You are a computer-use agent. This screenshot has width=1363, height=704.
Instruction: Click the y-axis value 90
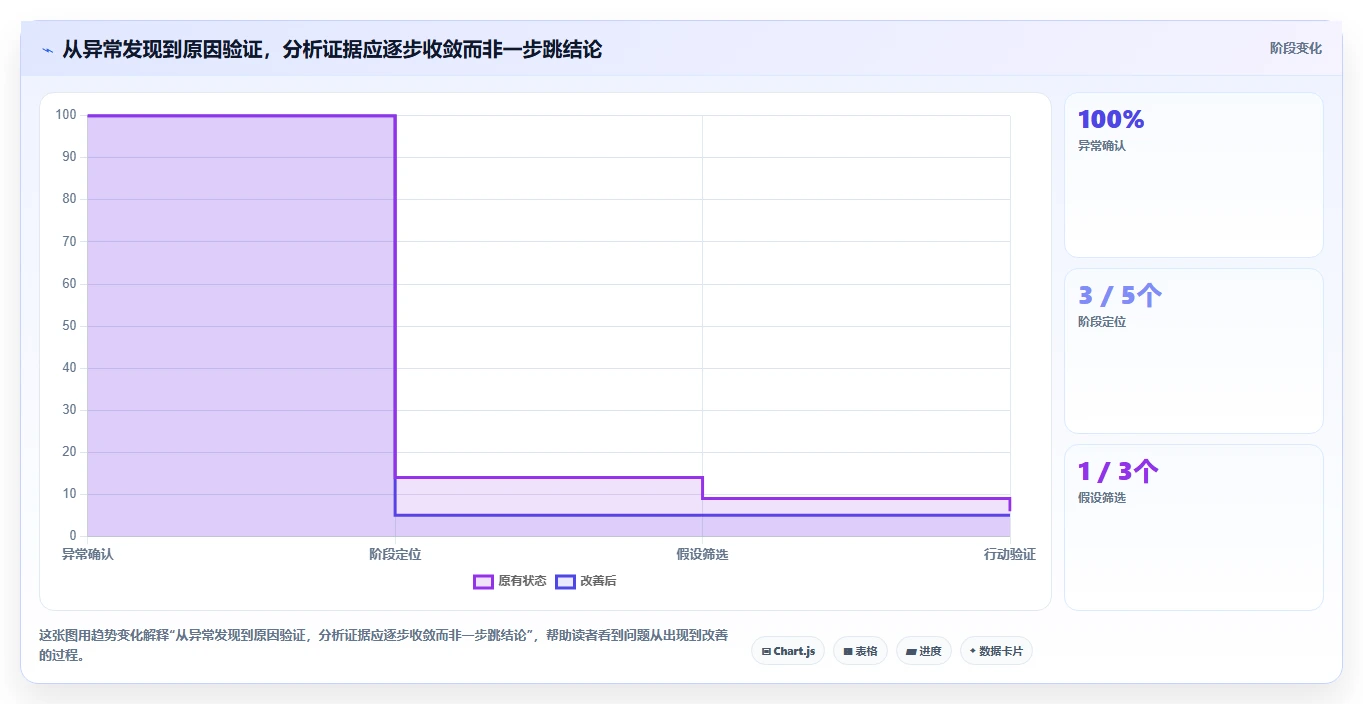point(69,157)
